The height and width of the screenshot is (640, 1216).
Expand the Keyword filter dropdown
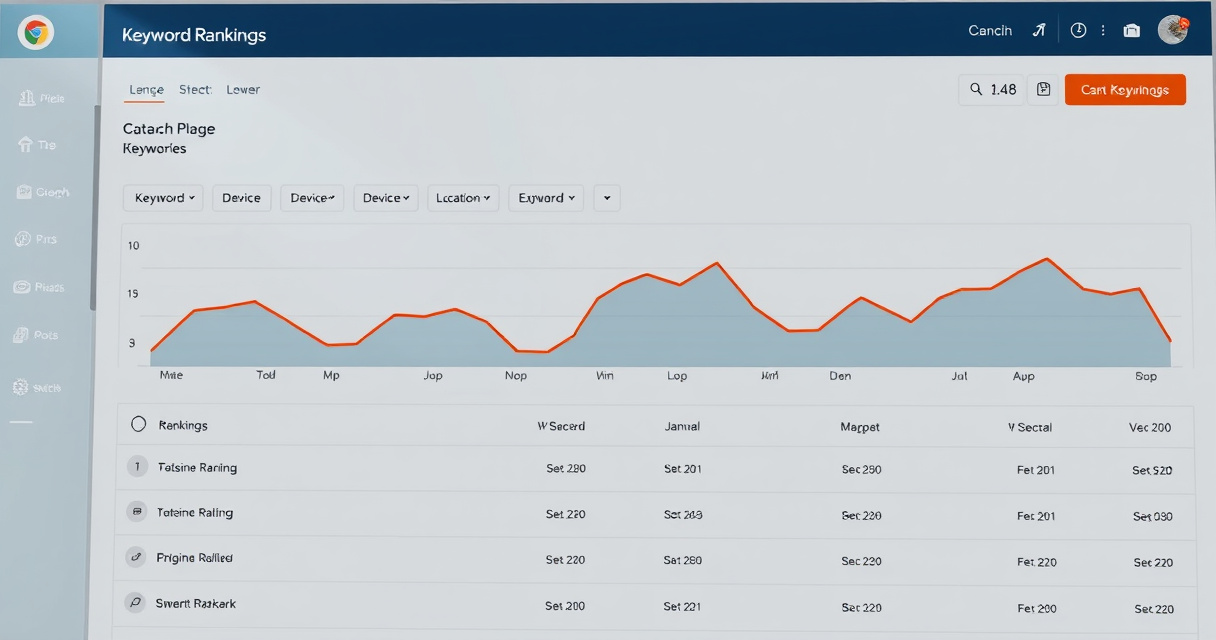tap(163, 198)
